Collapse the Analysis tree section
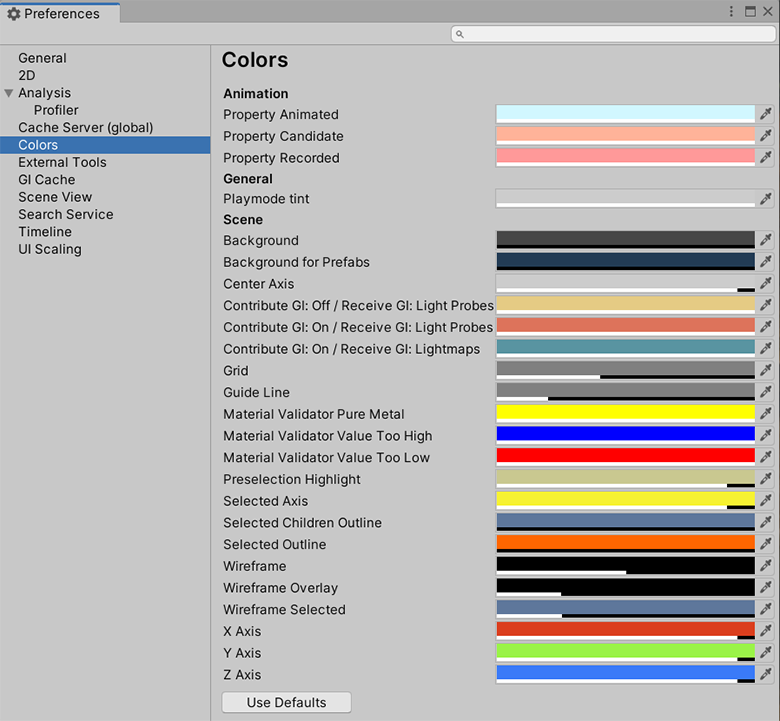 point(9,93)
